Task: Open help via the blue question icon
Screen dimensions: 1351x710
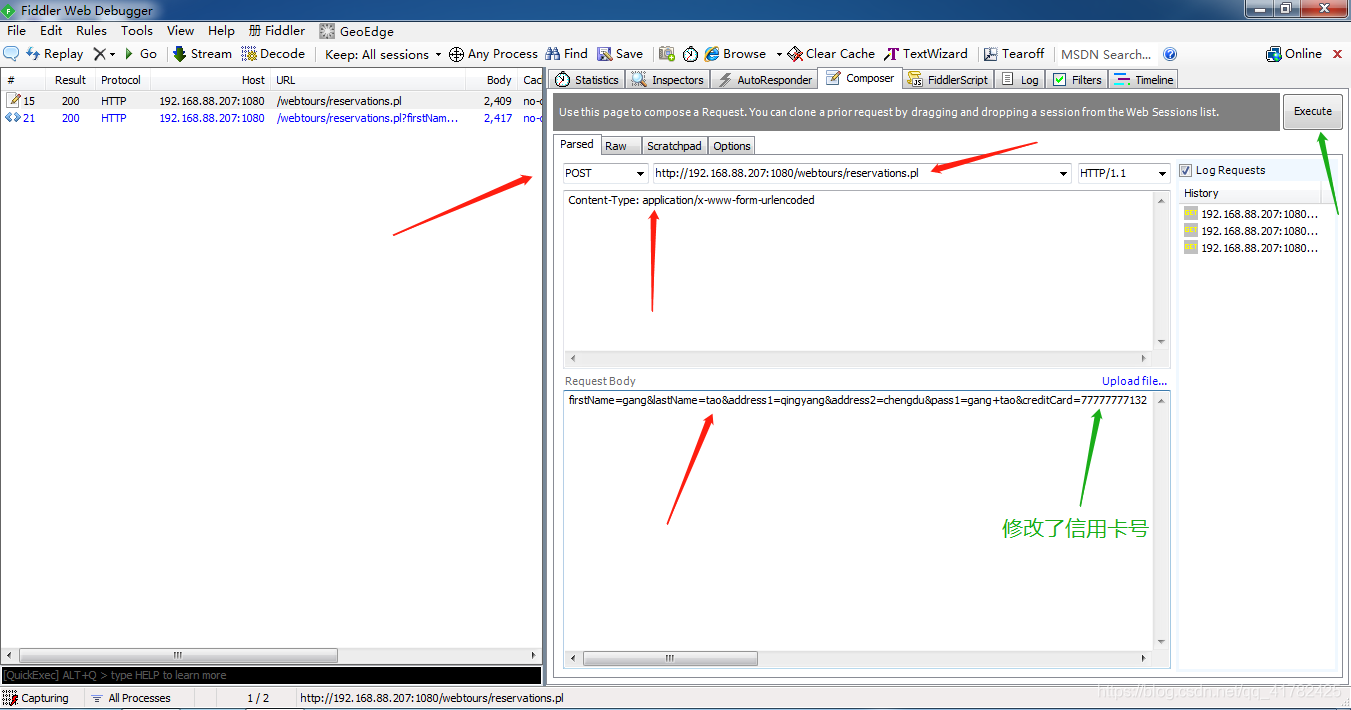Action: (1170, 54)
